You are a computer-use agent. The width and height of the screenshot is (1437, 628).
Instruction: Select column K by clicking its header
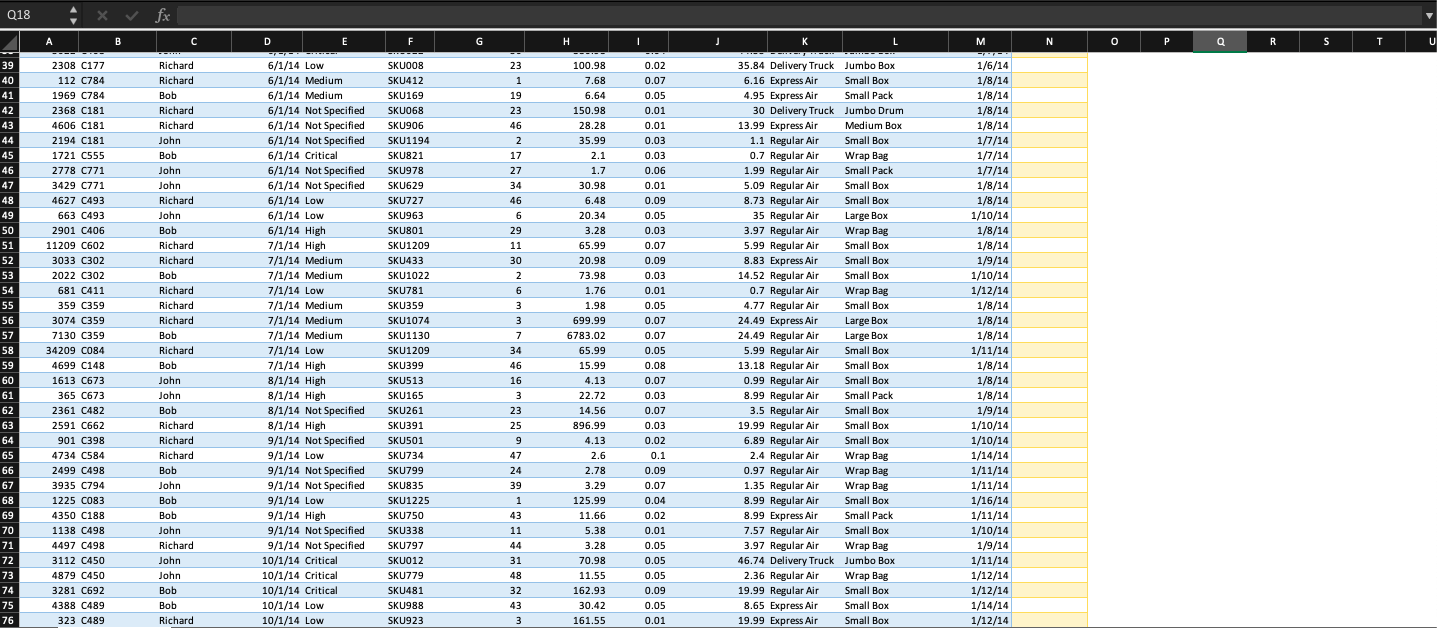tap(804, 42)
